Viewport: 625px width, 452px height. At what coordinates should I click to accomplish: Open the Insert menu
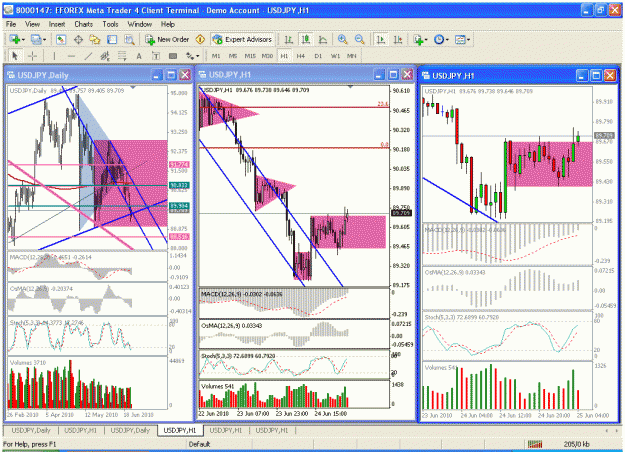coord(57,24)
